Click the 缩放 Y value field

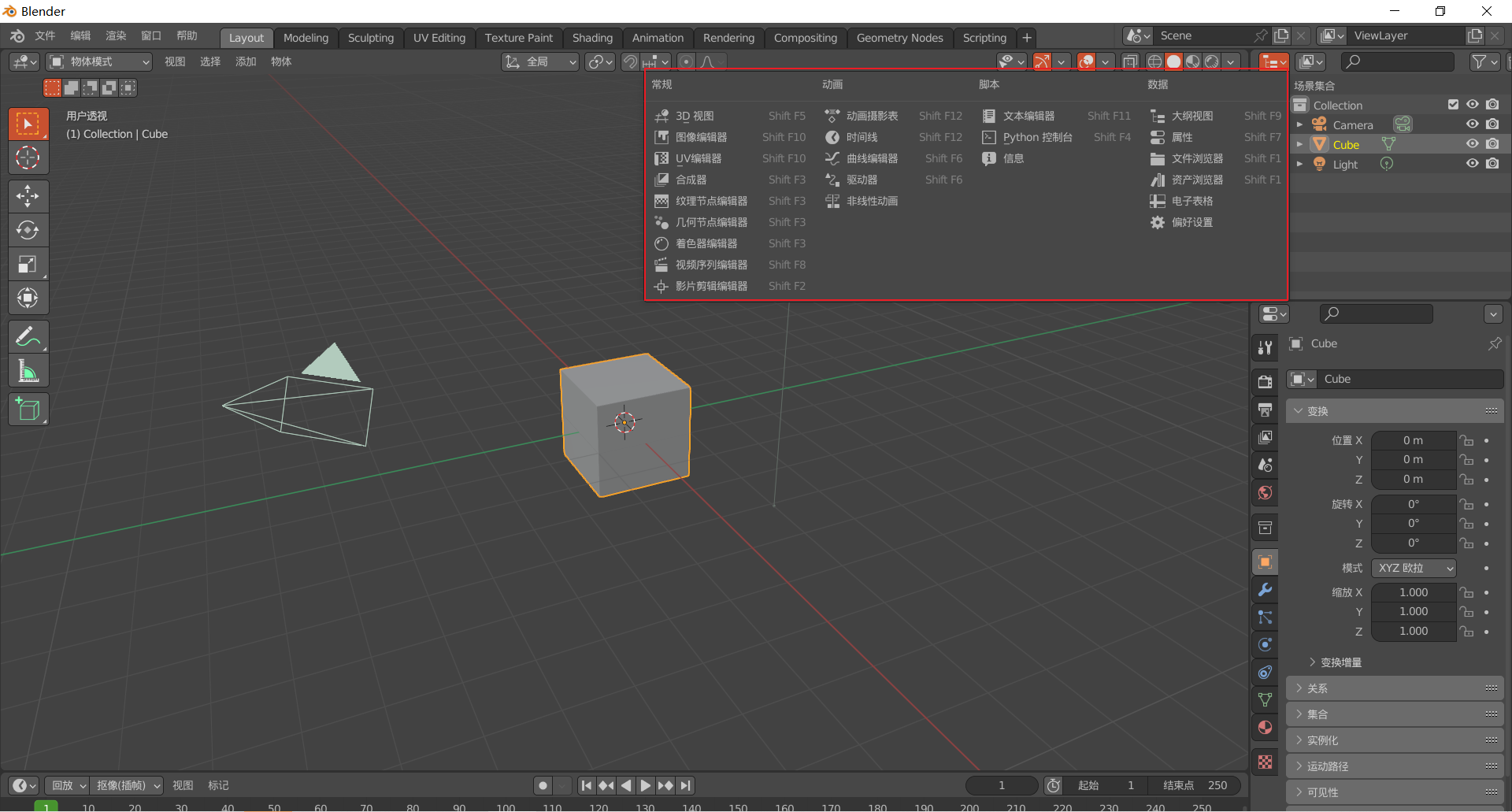point(1414,612)
